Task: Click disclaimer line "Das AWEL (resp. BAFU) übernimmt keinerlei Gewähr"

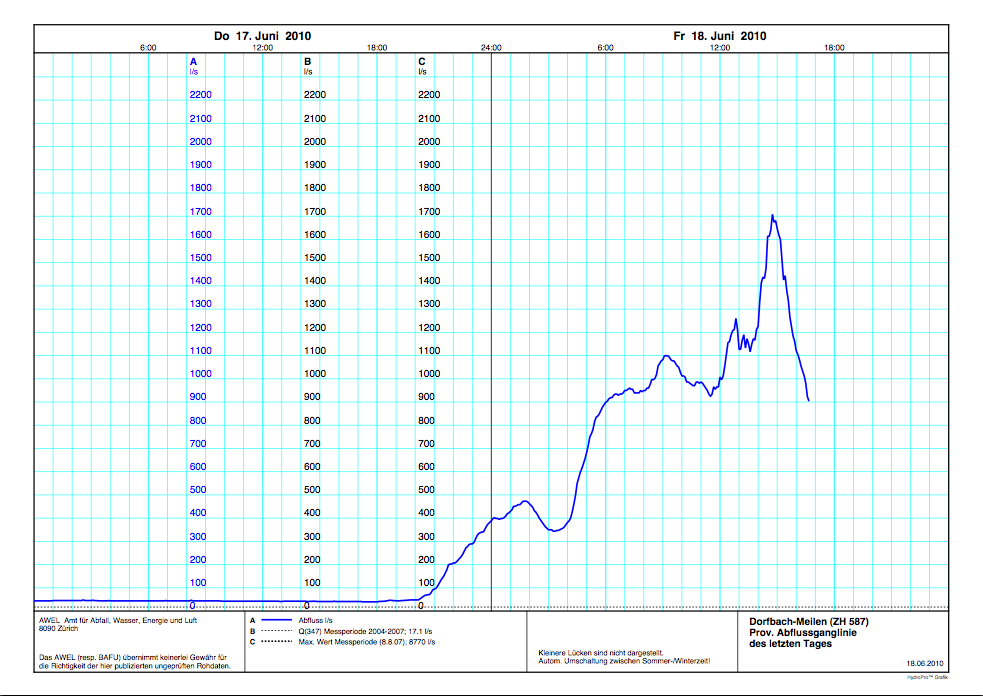Action: coord(133,658)
